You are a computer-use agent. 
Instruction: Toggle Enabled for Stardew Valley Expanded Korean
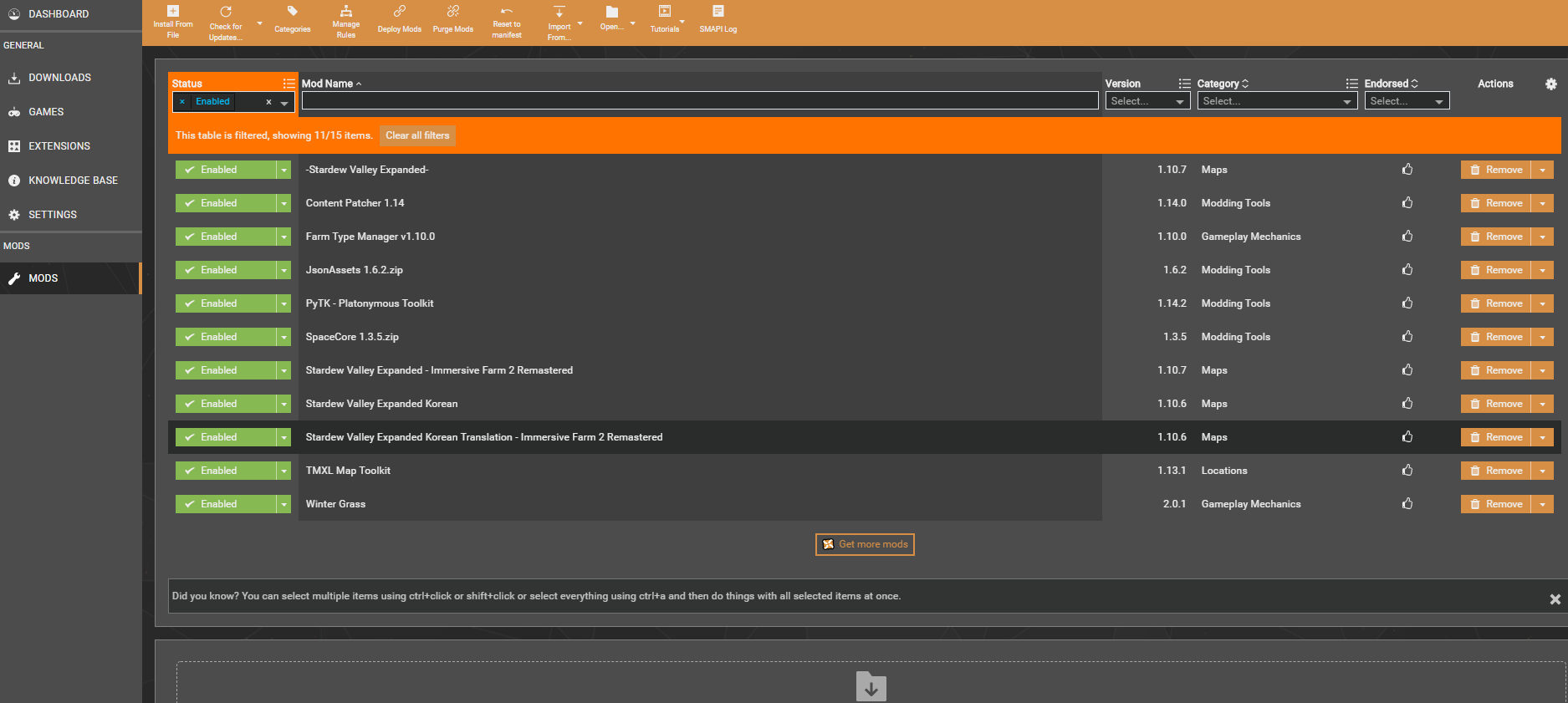pos(226,404)
